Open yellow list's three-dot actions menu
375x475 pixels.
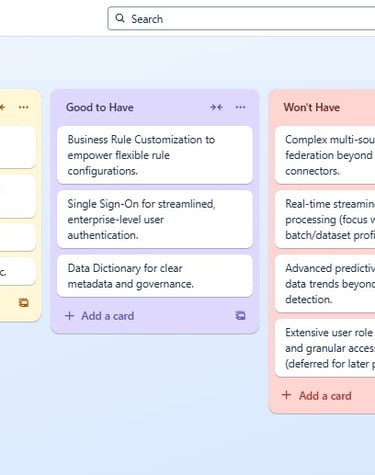(x=23, y=107)
